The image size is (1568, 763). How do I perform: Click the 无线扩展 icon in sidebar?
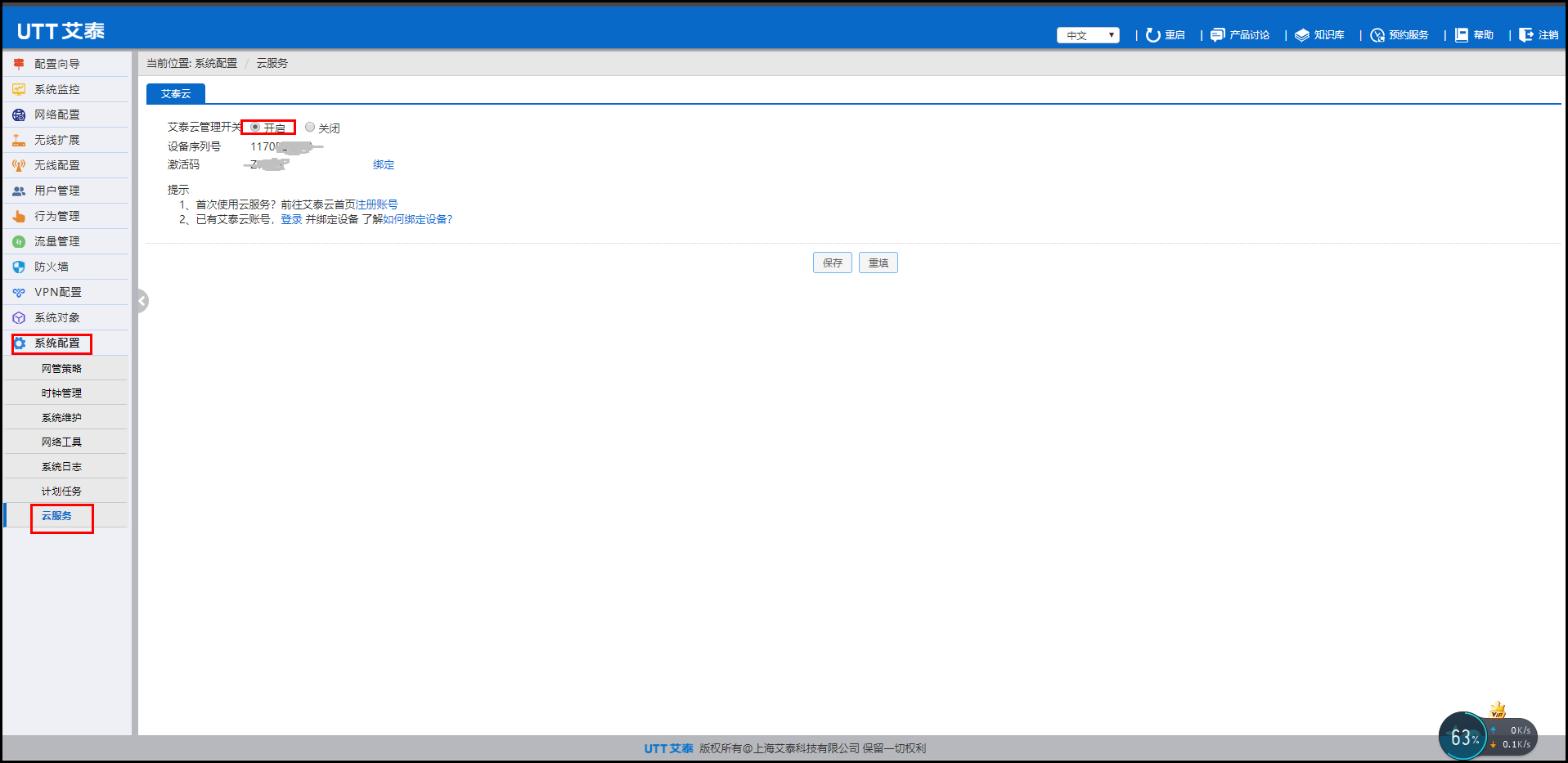(x=19, y=140)
